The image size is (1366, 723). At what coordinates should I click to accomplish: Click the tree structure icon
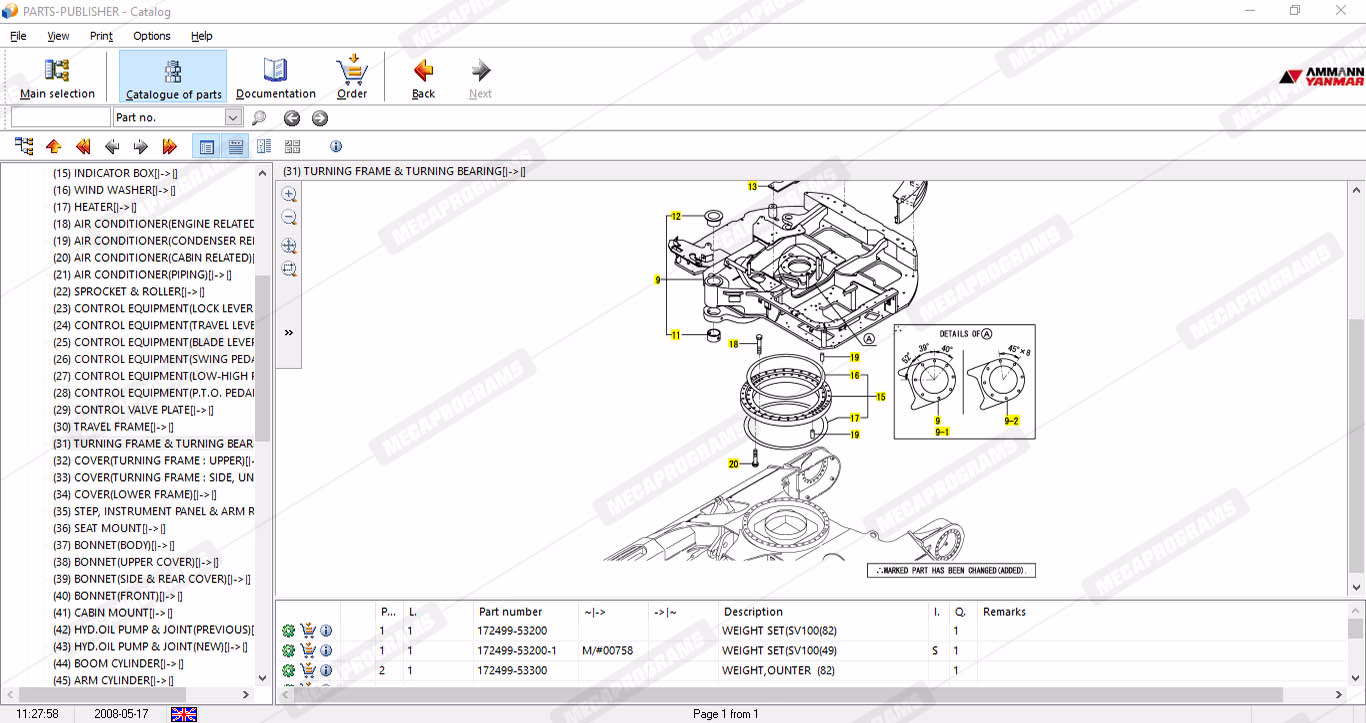(x=24, y=147)
